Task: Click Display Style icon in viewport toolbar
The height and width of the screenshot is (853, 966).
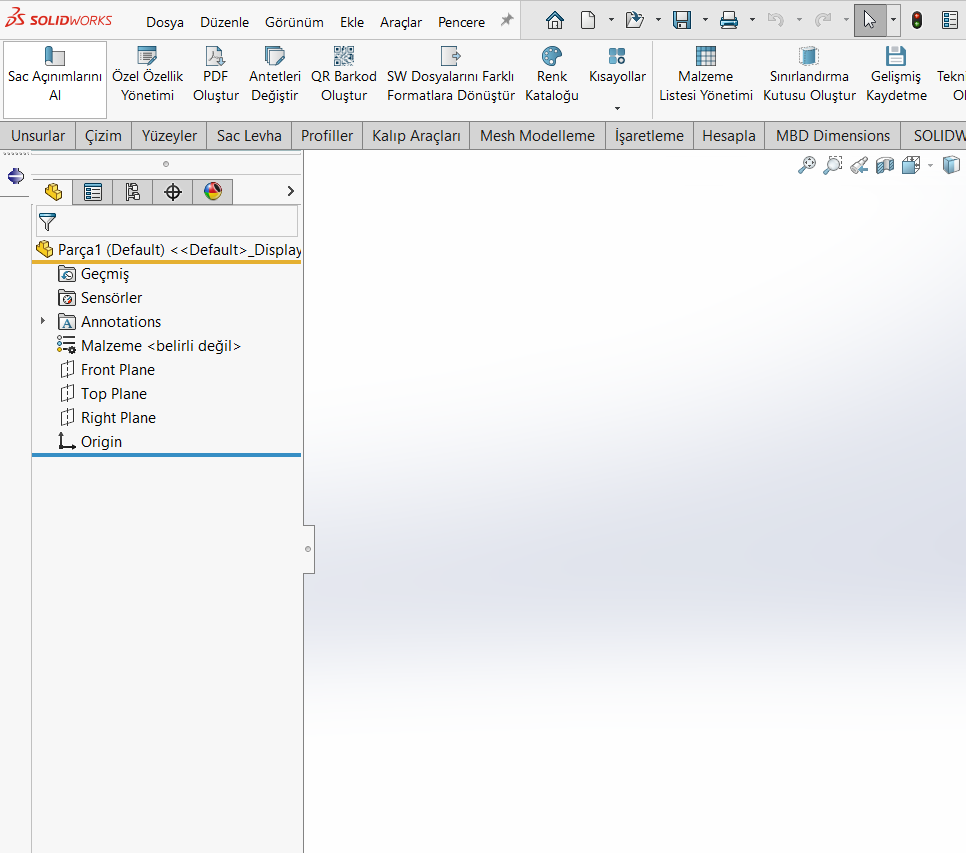Action: click(x=951, y=165)
